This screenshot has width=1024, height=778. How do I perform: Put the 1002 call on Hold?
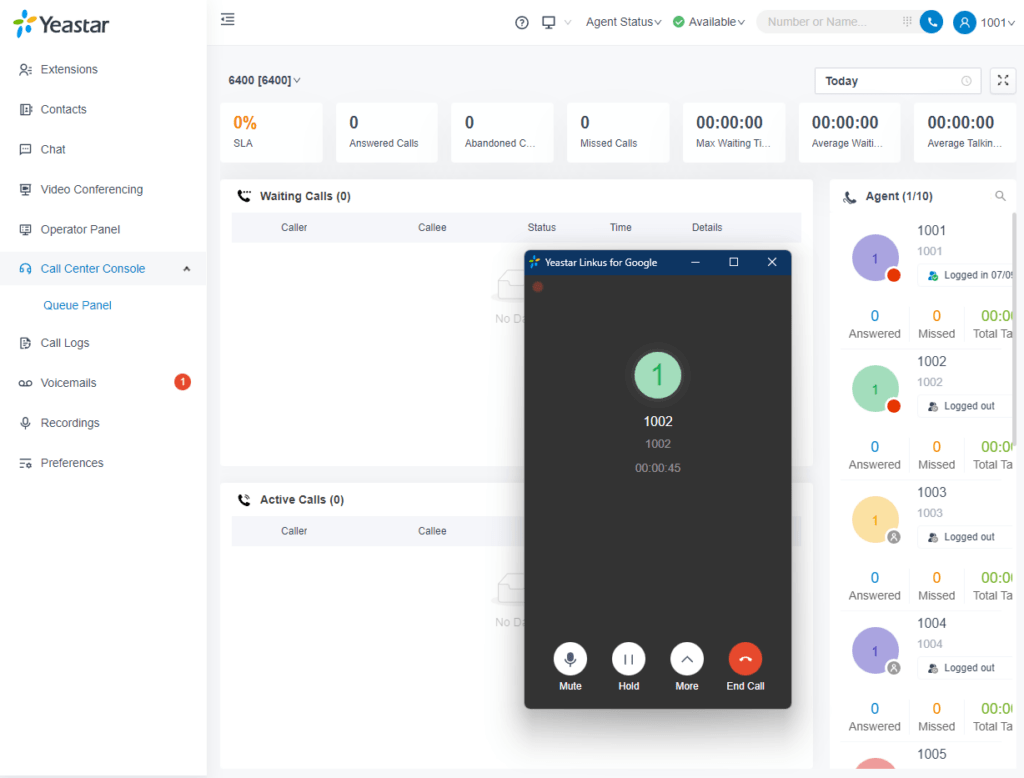click(x=628, y=659)
